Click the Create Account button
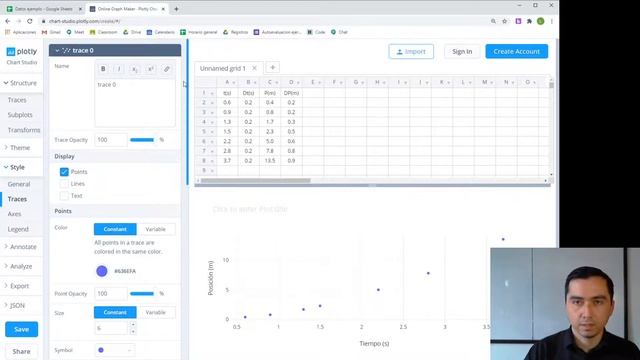The height and width of the screenshot is (360, 640). pyautogui.click(x=516, y=51)
